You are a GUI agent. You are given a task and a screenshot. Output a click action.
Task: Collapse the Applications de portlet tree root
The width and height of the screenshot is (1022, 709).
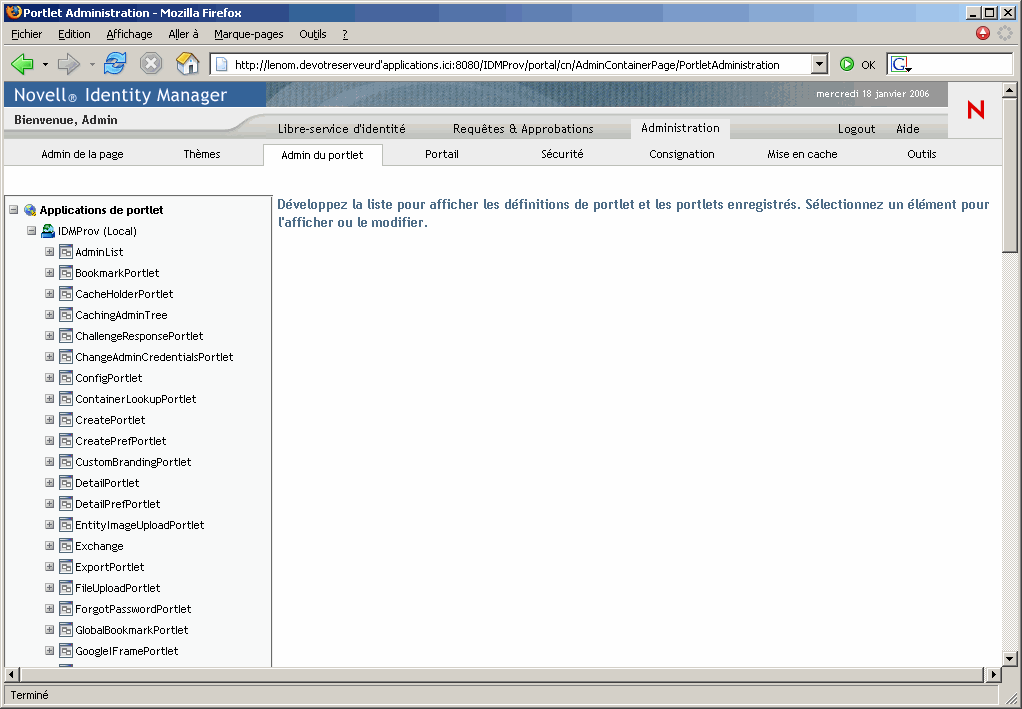14,210
